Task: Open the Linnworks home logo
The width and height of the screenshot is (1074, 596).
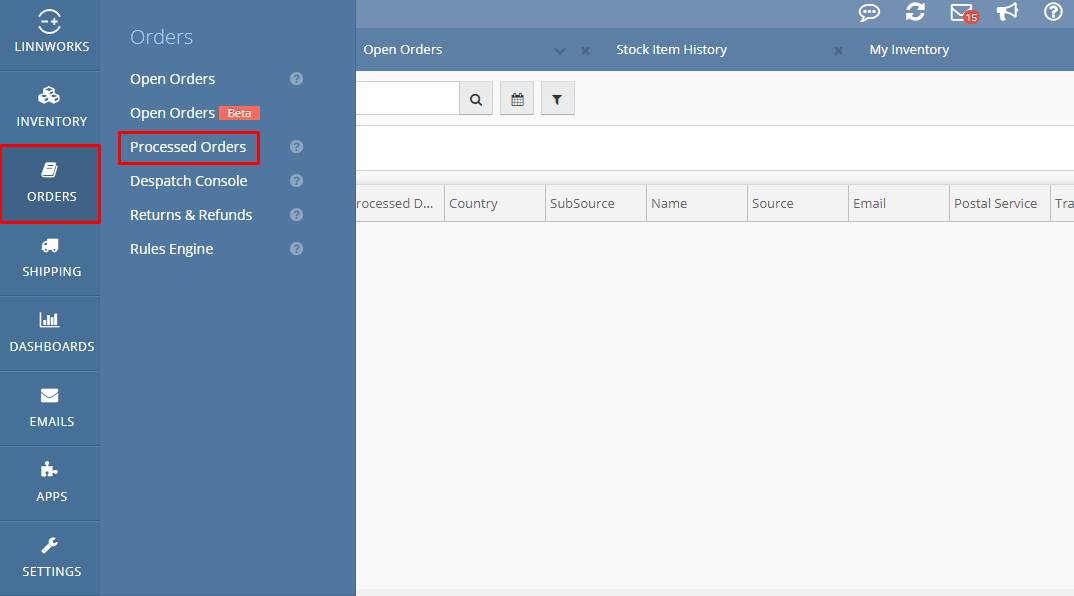Action: (x=50, y=32)
